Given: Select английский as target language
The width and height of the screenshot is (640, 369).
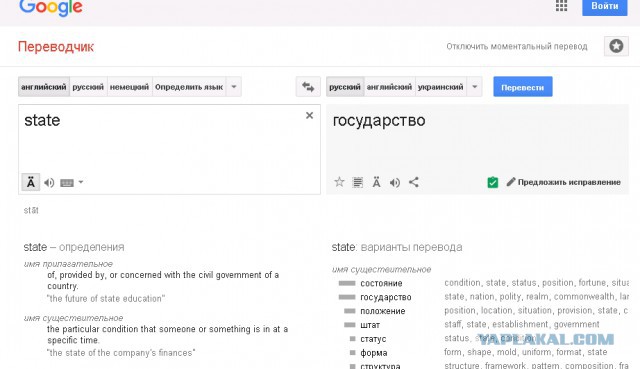Looking at the screenshot, I should coord(389,87).
